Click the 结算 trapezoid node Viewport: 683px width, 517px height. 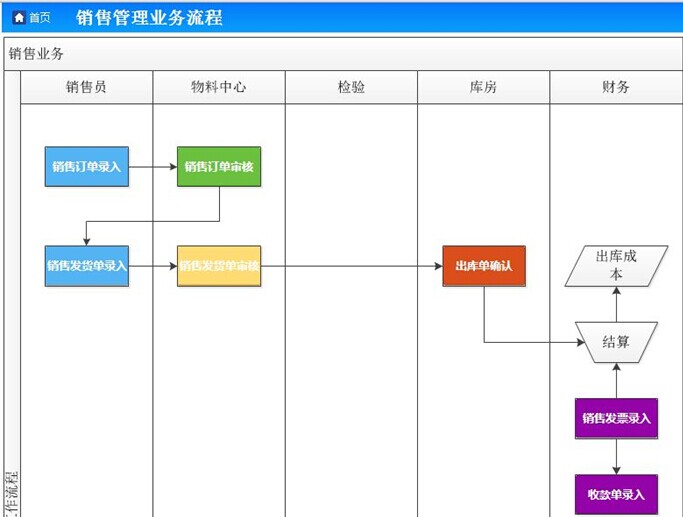(616, 342)
